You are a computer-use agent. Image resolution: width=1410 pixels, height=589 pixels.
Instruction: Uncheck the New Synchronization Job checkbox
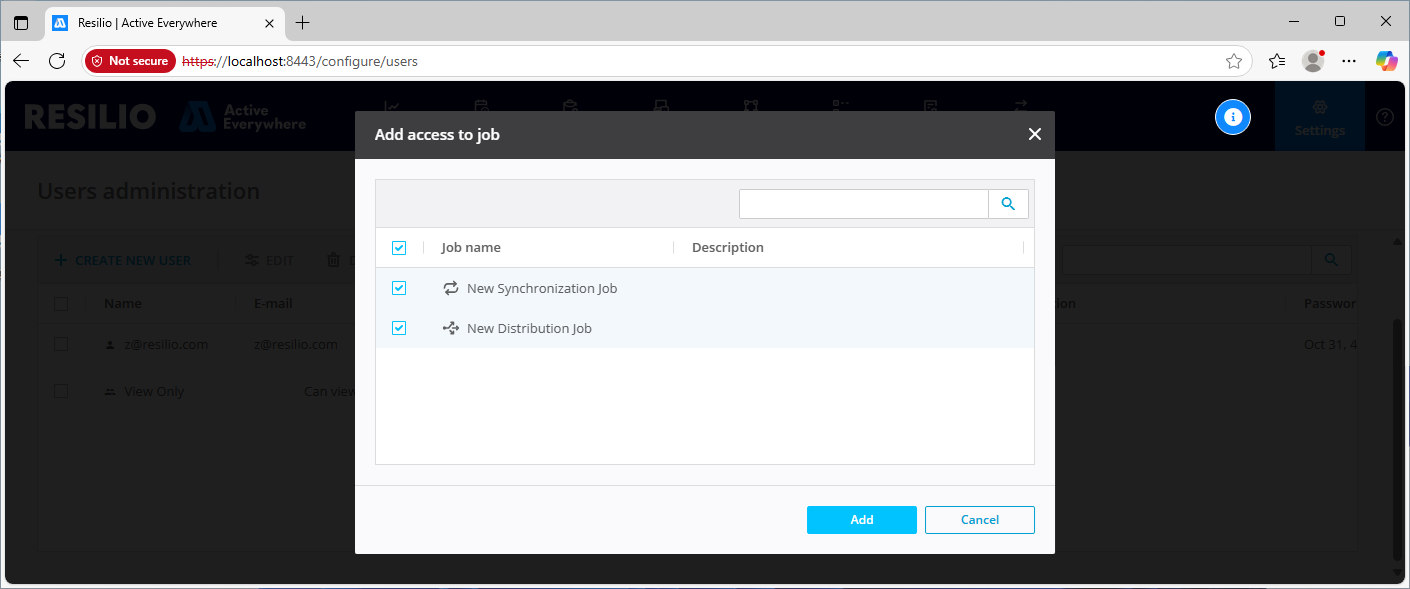[x=399, y=288]
